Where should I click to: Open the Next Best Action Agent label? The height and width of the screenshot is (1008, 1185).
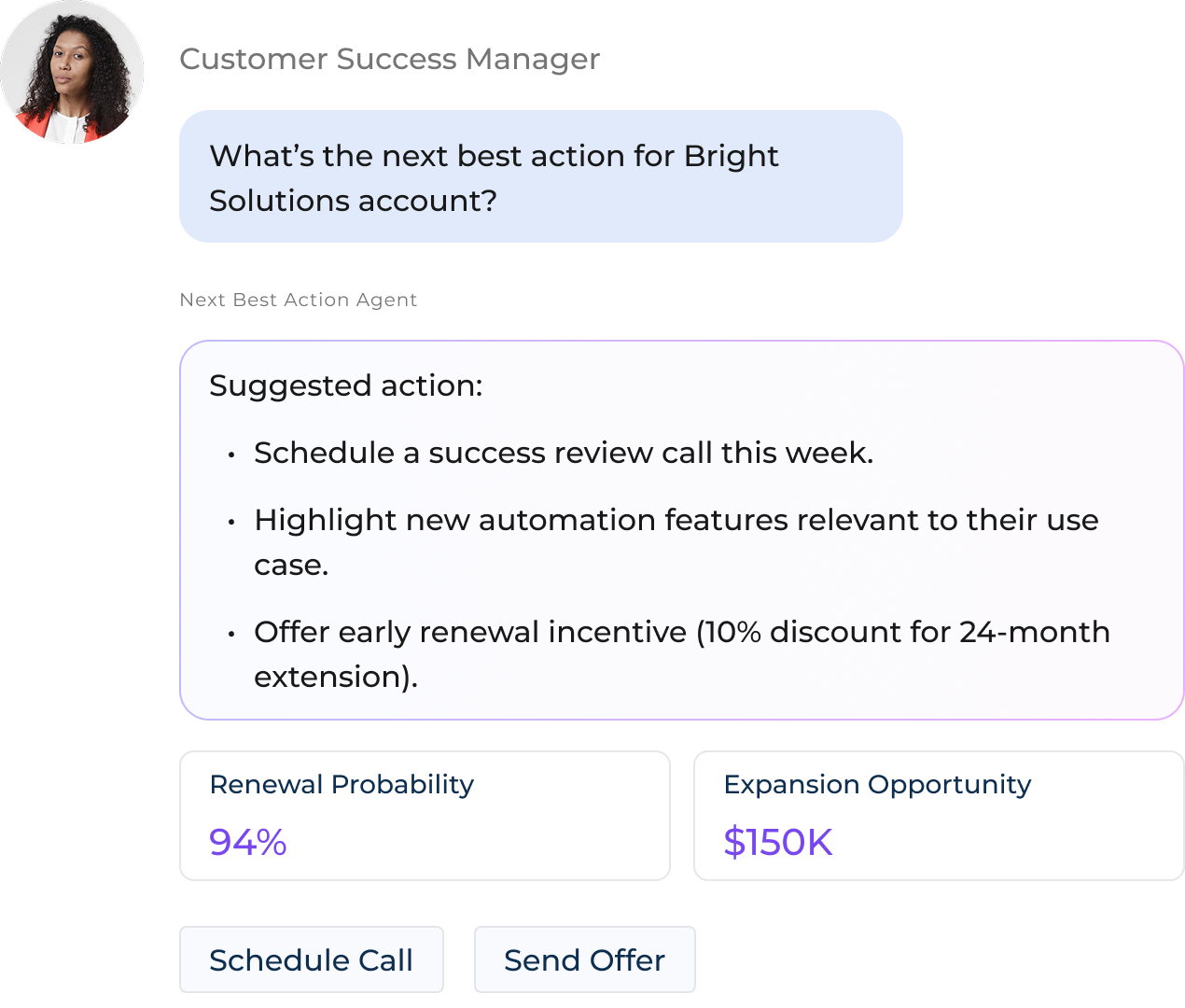pos(299,300)
